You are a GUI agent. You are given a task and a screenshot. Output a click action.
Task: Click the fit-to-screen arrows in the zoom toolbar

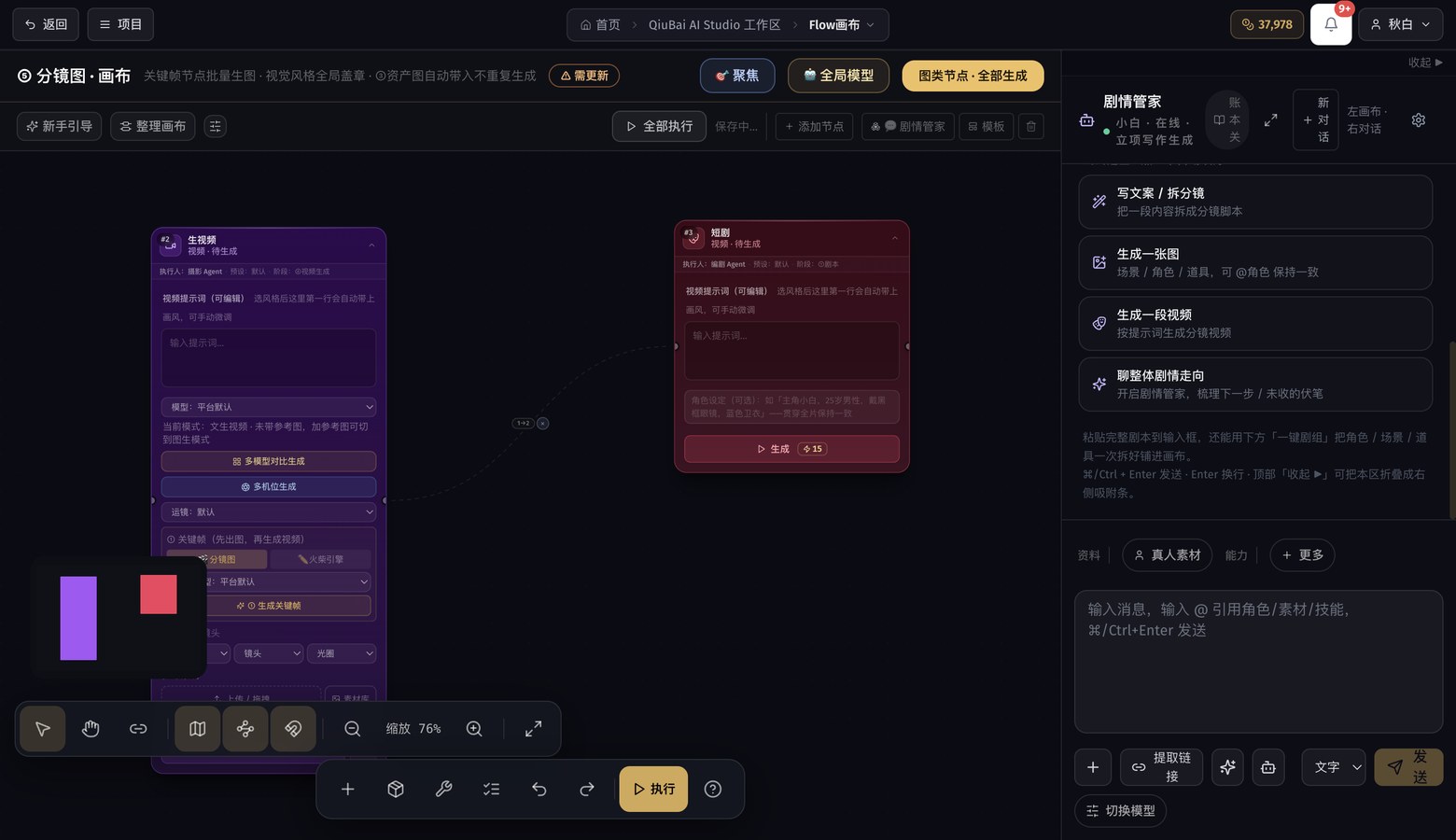[x=533, y=729]
